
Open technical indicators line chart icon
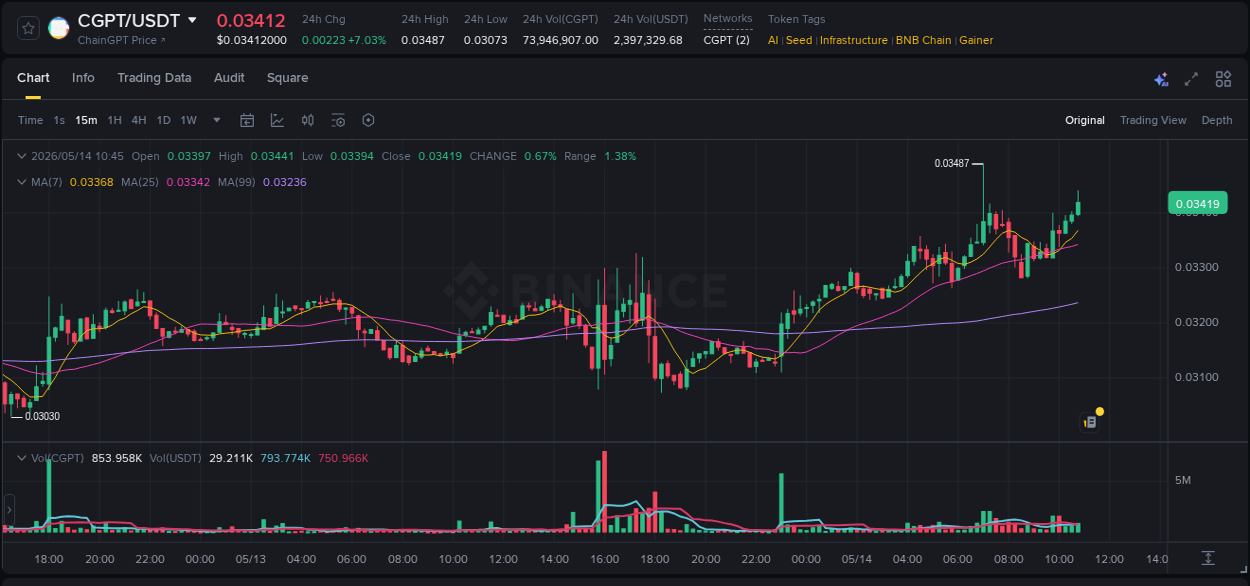(277, 120)
